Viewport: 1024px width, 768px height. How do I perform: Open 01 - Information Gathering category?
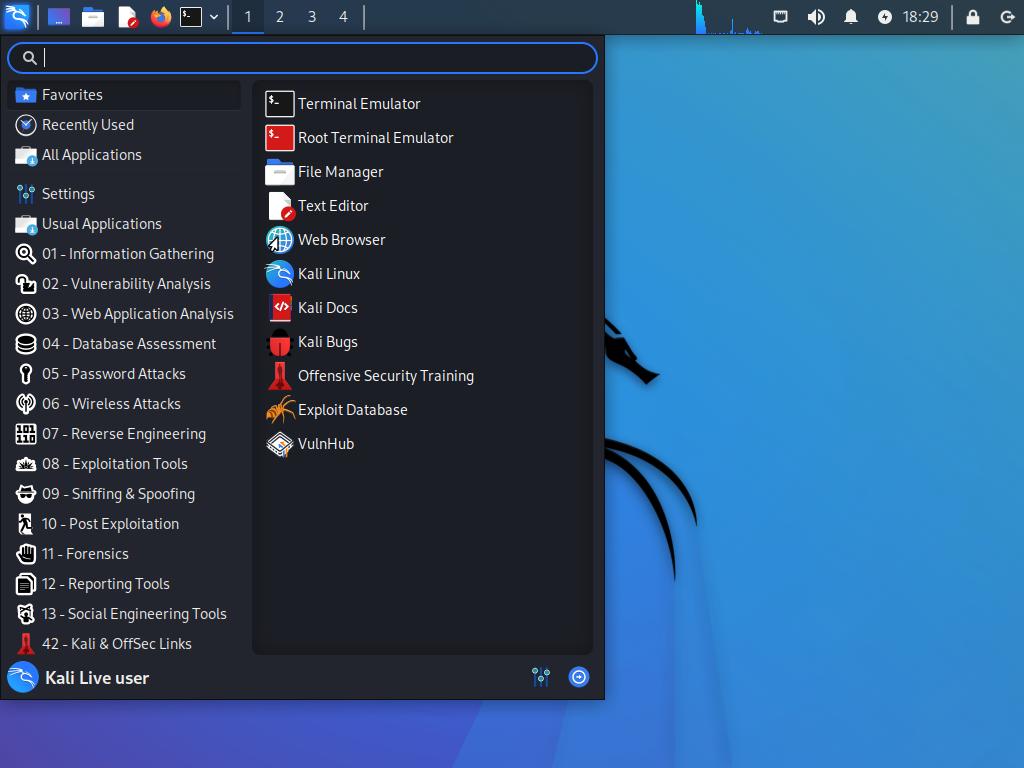[125, 254]
